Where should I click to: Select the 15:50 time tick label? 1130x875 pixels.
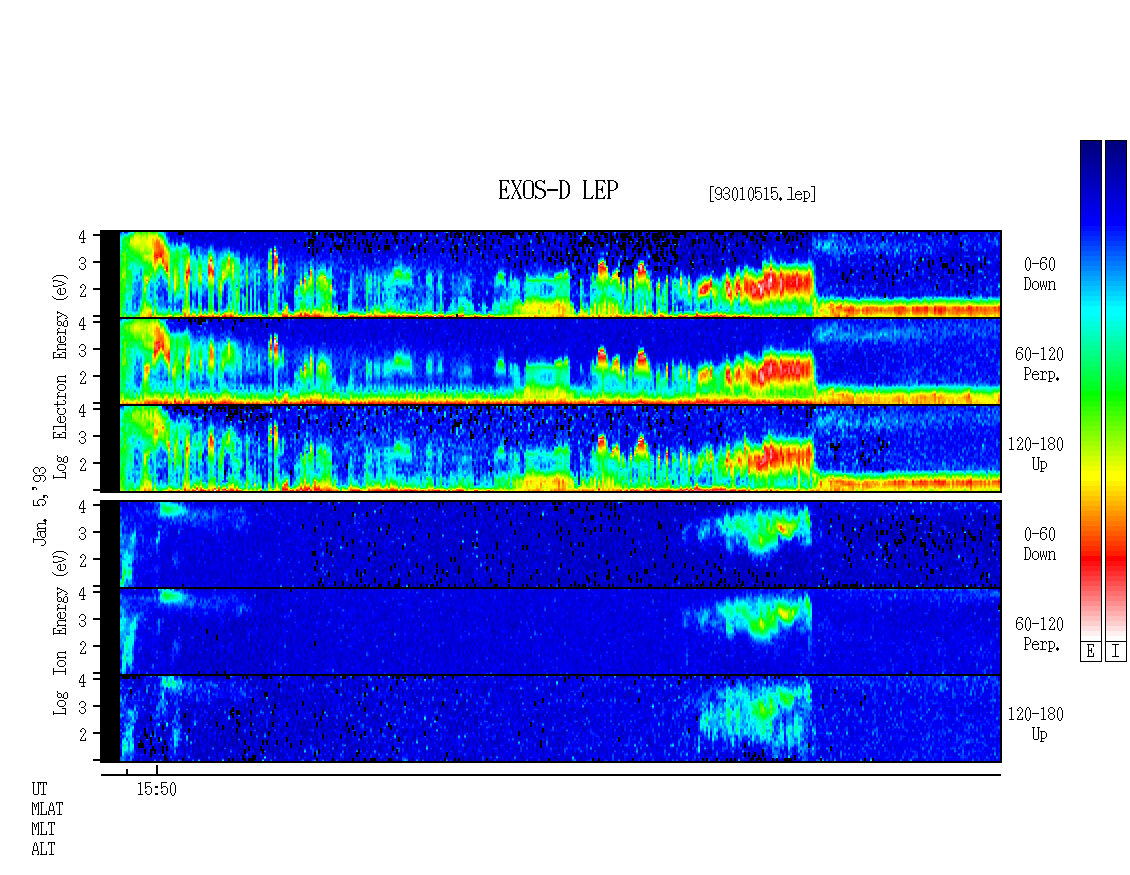pyautogui.click(x=156, y=789)
